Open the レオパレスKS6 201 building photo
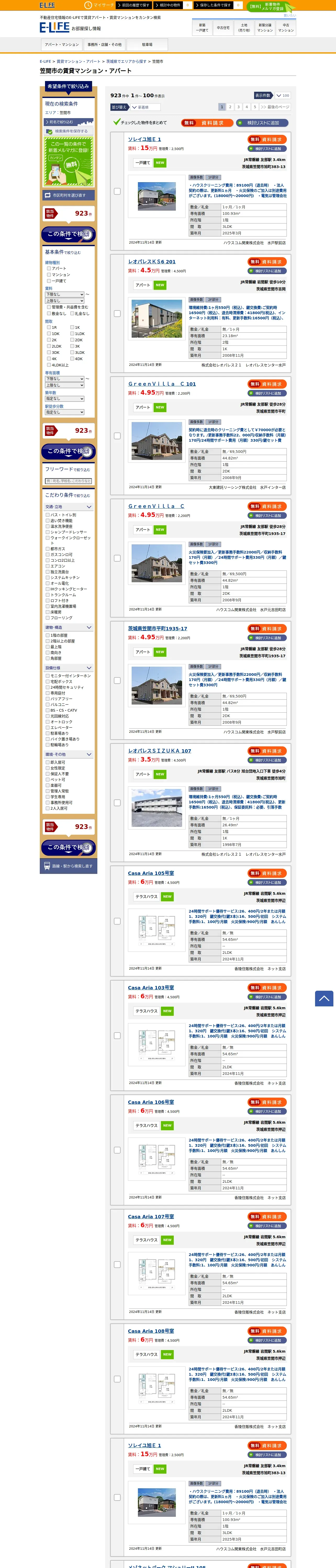 coord(157,318)
